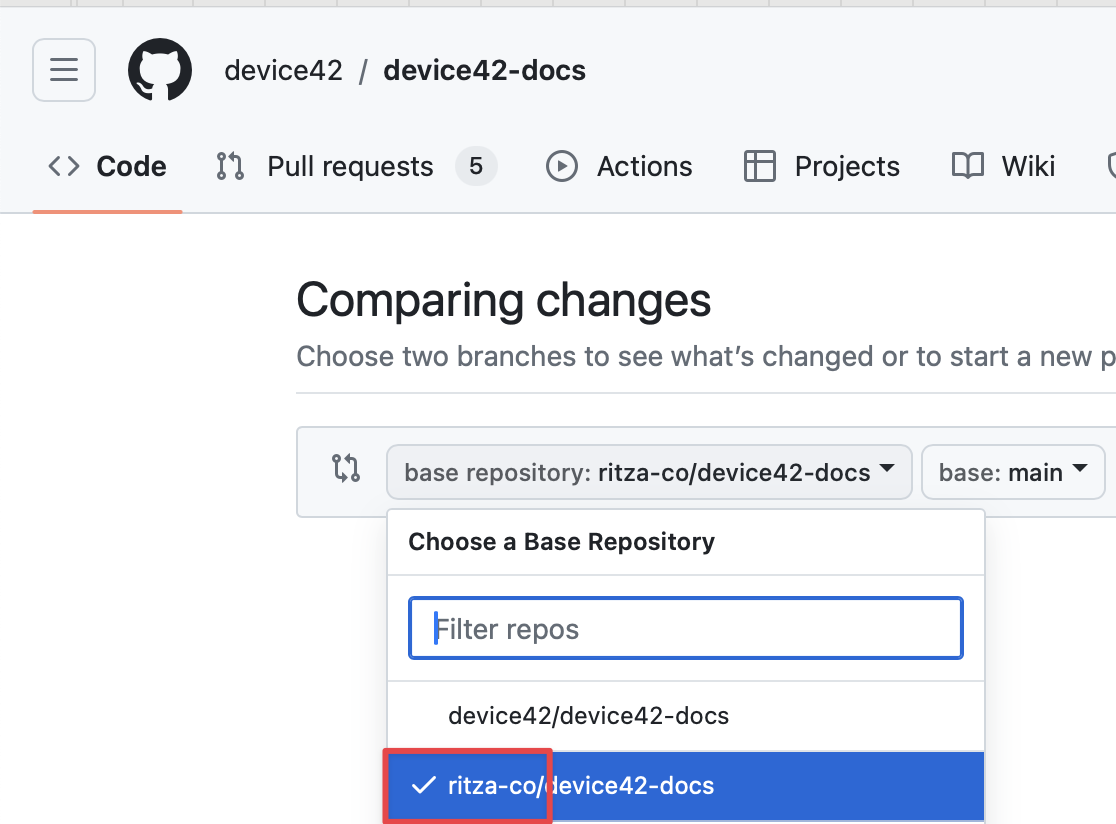Screen dimensions: 1116x824
Task: Click the pull requests counter badge 5
Action: coord(476,166)
